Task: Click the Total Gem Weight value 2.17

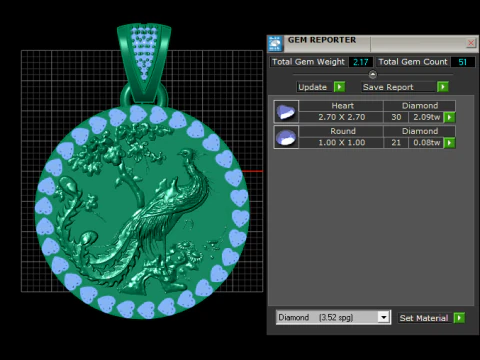Action: click(361, 62)
